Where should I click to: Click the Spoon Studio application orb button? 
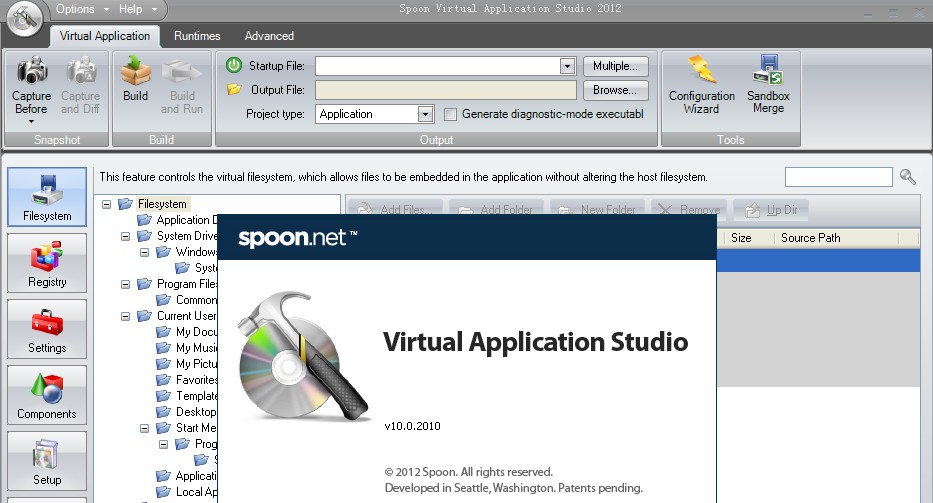coord(24,18)
